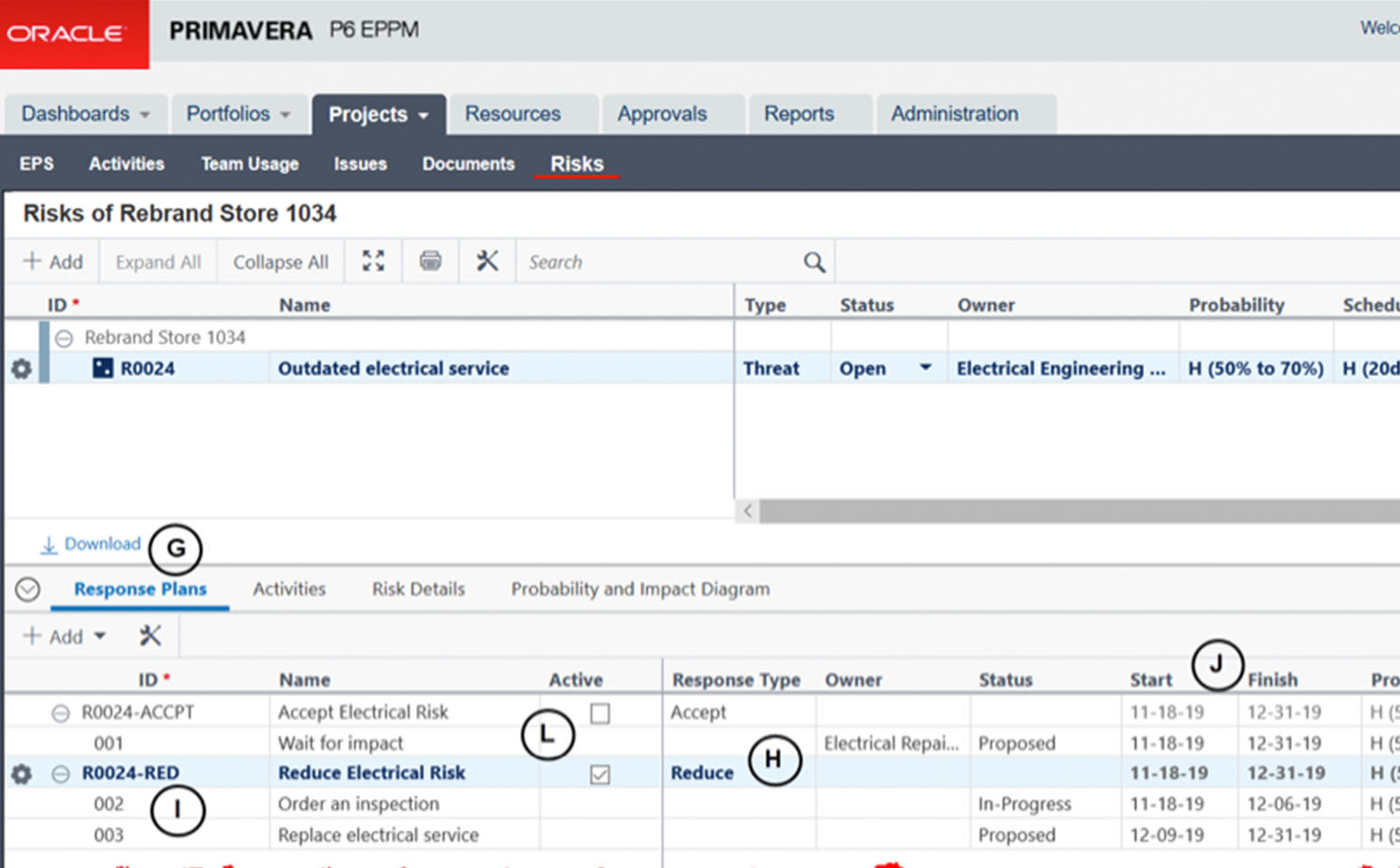Open gear menu for risk R0024 row
This screenshot has height=868, width=1400.
(21, 369)
